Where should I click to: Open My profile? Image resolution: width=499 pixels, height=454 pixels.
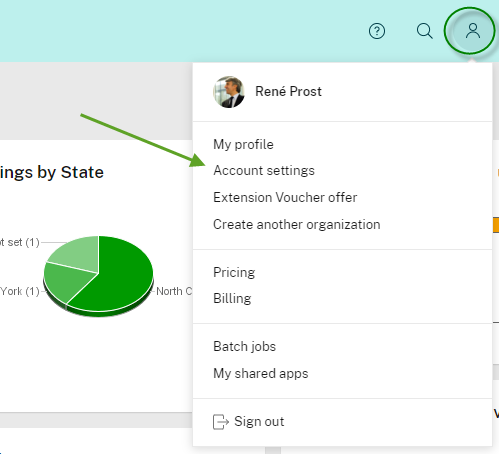click(x=243, y=145)
